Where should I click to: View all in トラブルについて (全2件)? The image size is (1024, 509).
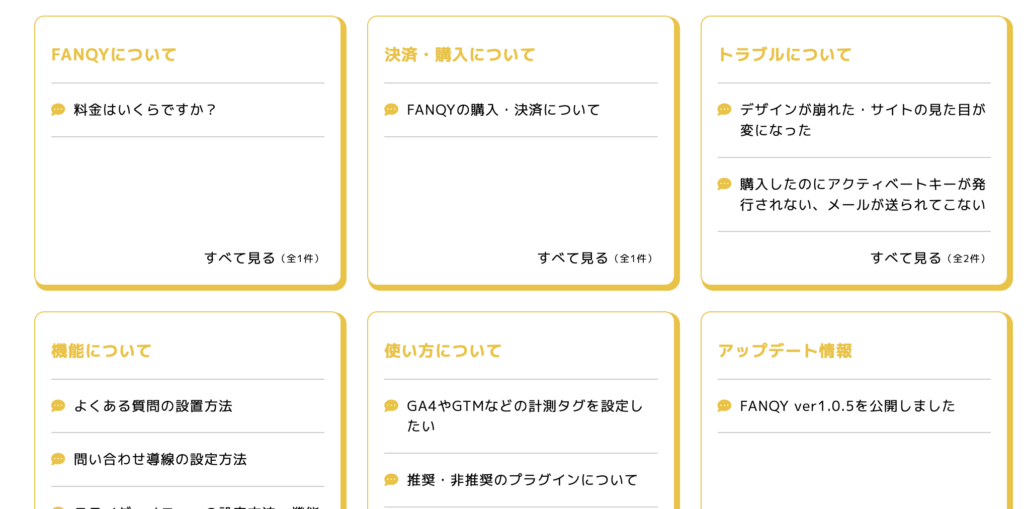pos(927,258)
